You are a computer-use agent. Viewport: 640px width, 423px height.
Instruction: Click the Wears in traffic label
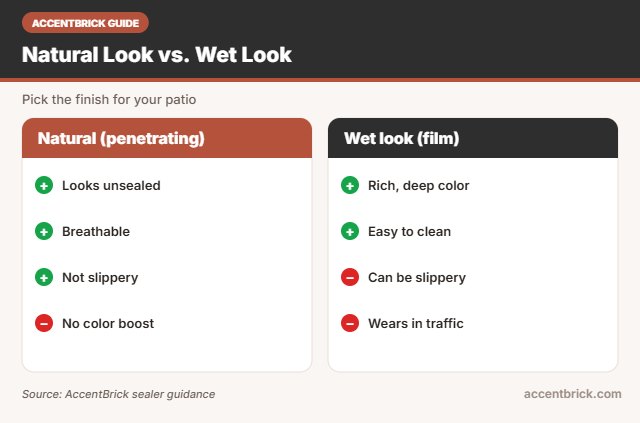pos(416,324)
